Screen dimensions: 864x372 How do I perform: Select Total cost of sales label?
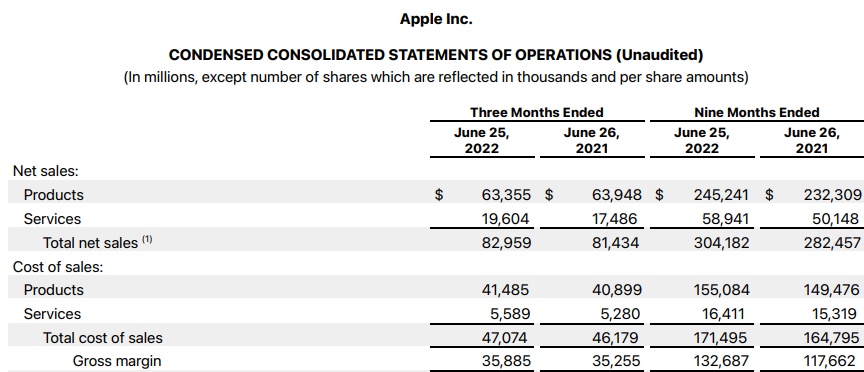(102, 337)
